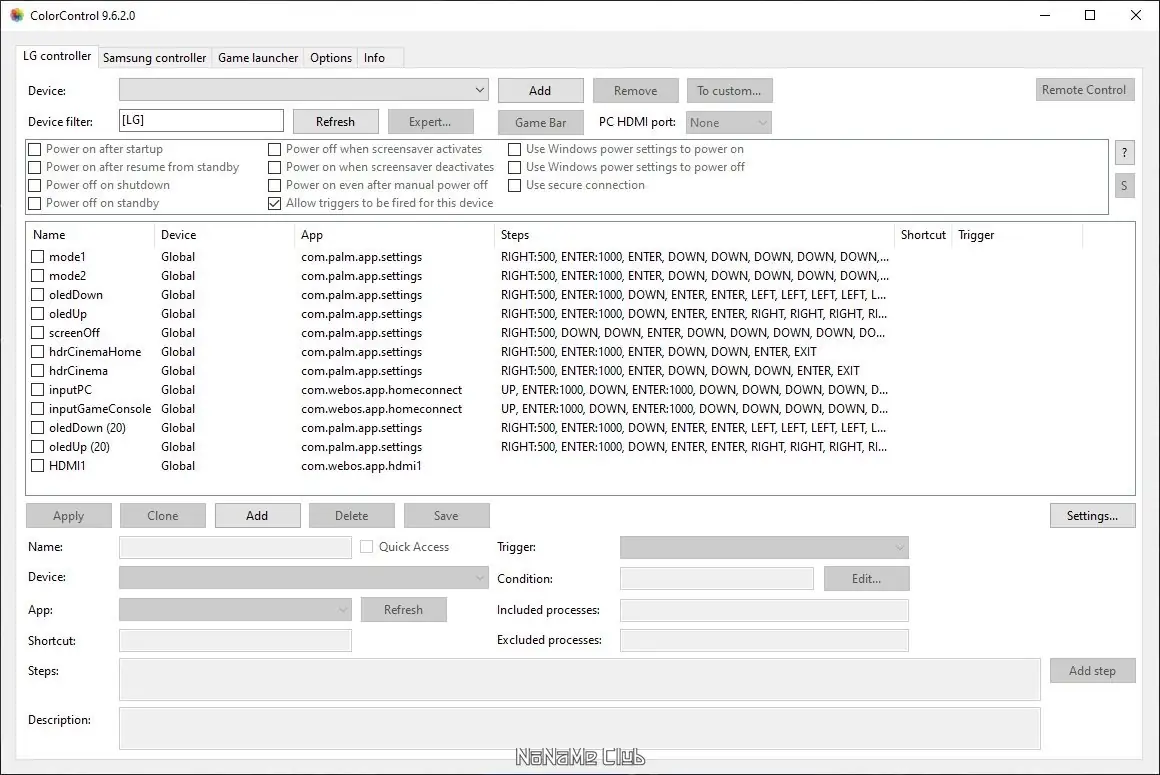Click the Remote Control button

[1085, 89]
